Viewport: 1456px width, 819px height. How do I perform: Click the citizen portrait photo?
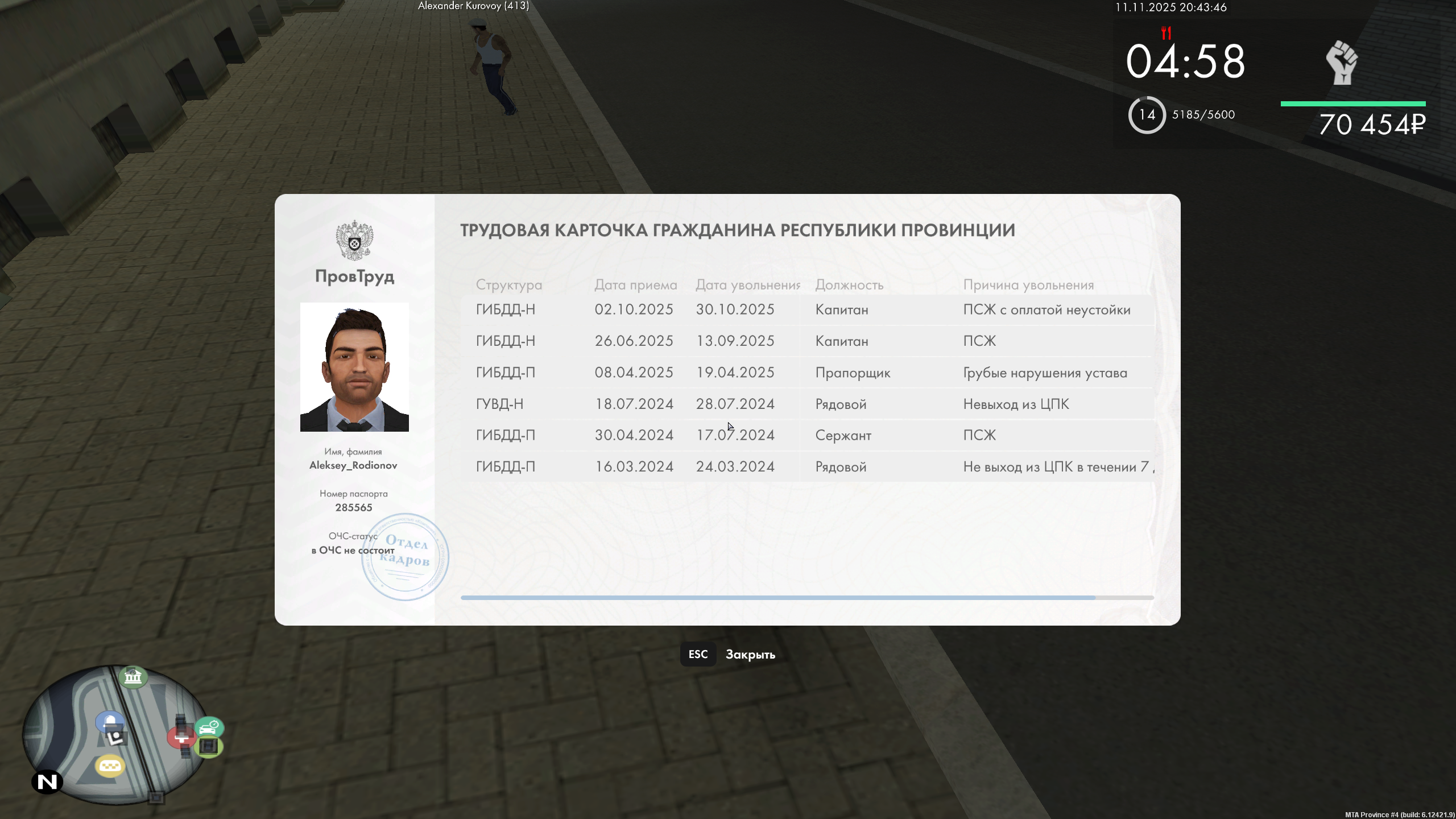click(x=354, y=367)
